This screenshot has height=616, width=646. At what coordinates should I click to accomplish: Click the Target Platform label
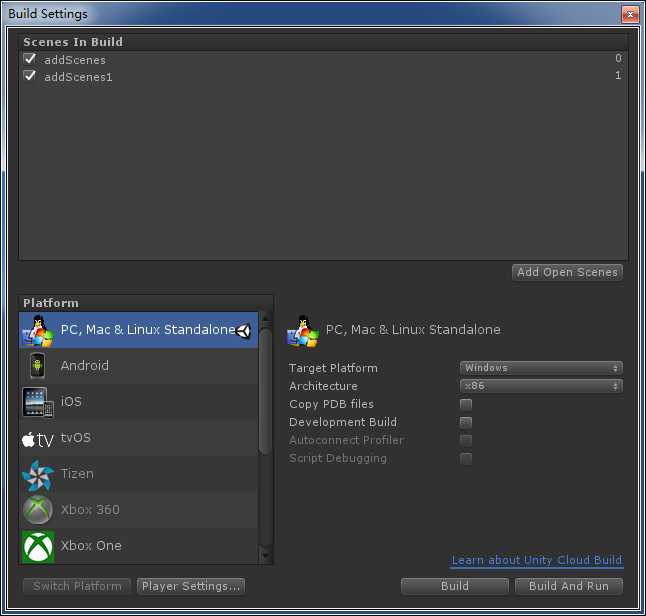point(333,368)
